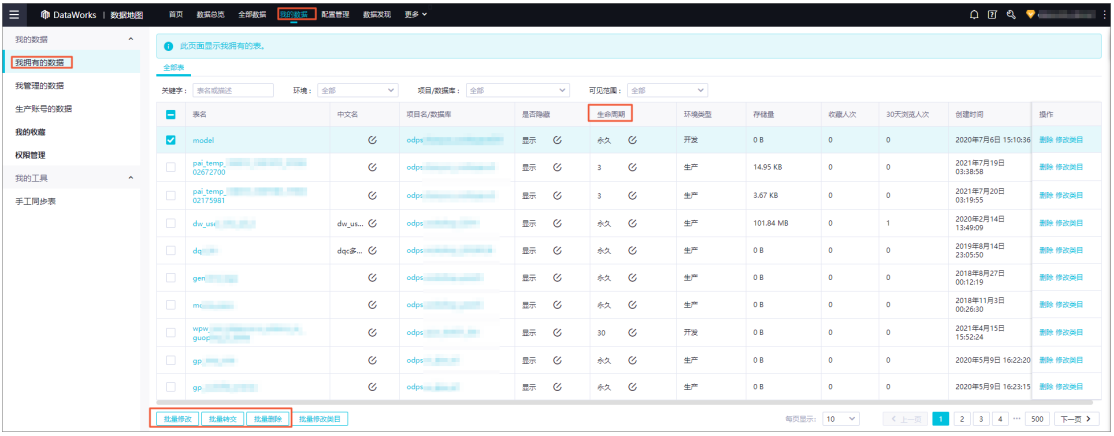
Task: Edit lifecycle for pai_temp 02175981 row
Action: tap(632, 195)
